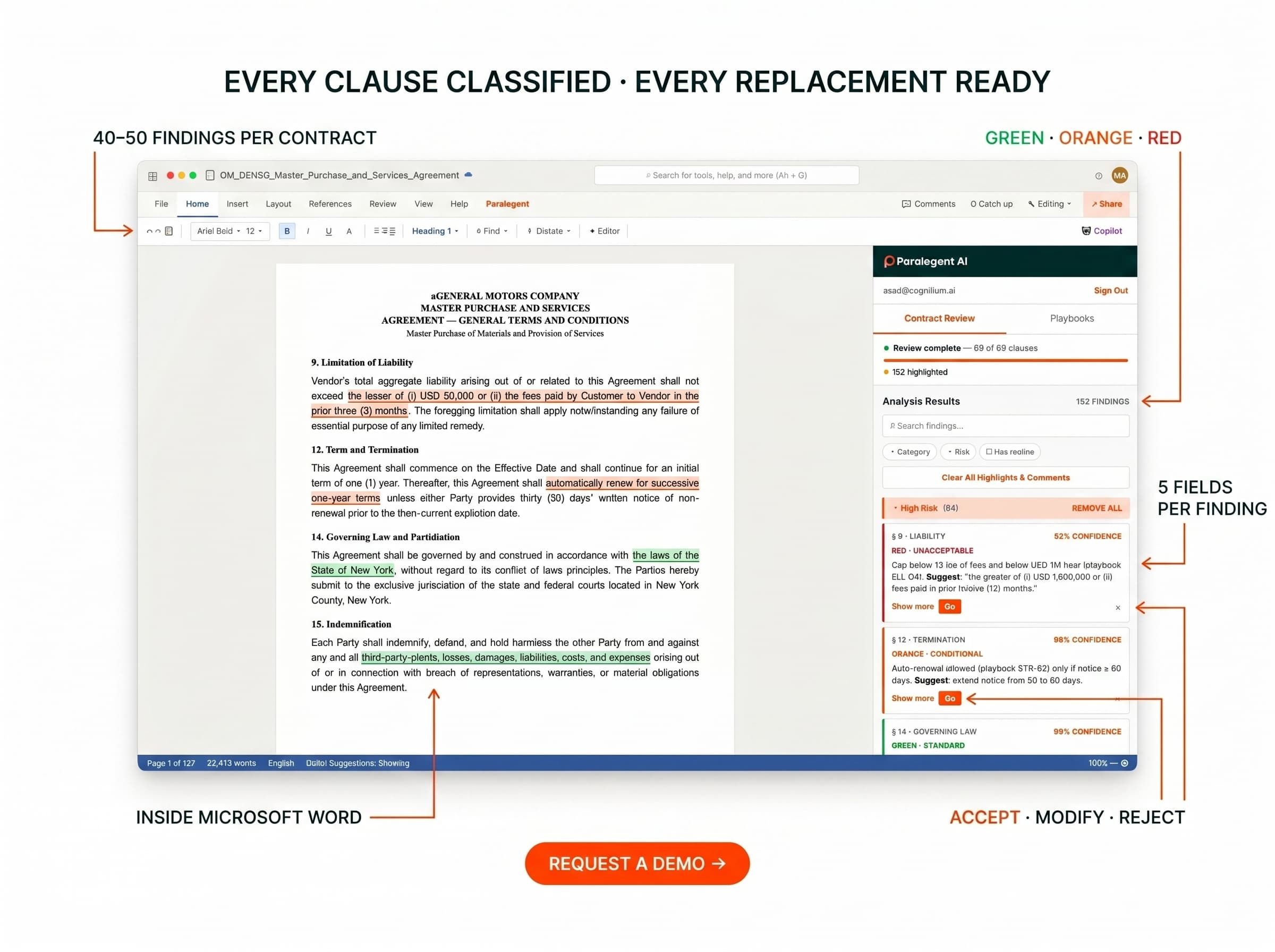This screenshot has height=952, width=1275.
Task: Click REMOVE ALL for High Risk
Action: (1096, 508)
